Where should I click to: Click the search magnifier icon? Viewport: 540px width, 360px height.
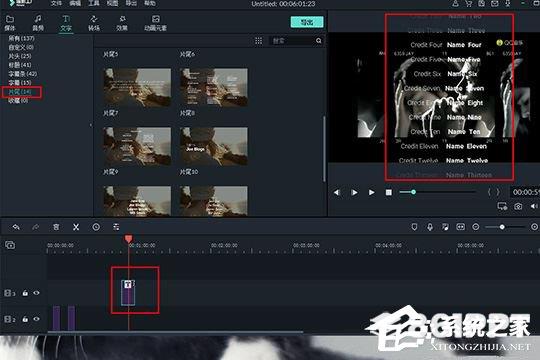319,41
